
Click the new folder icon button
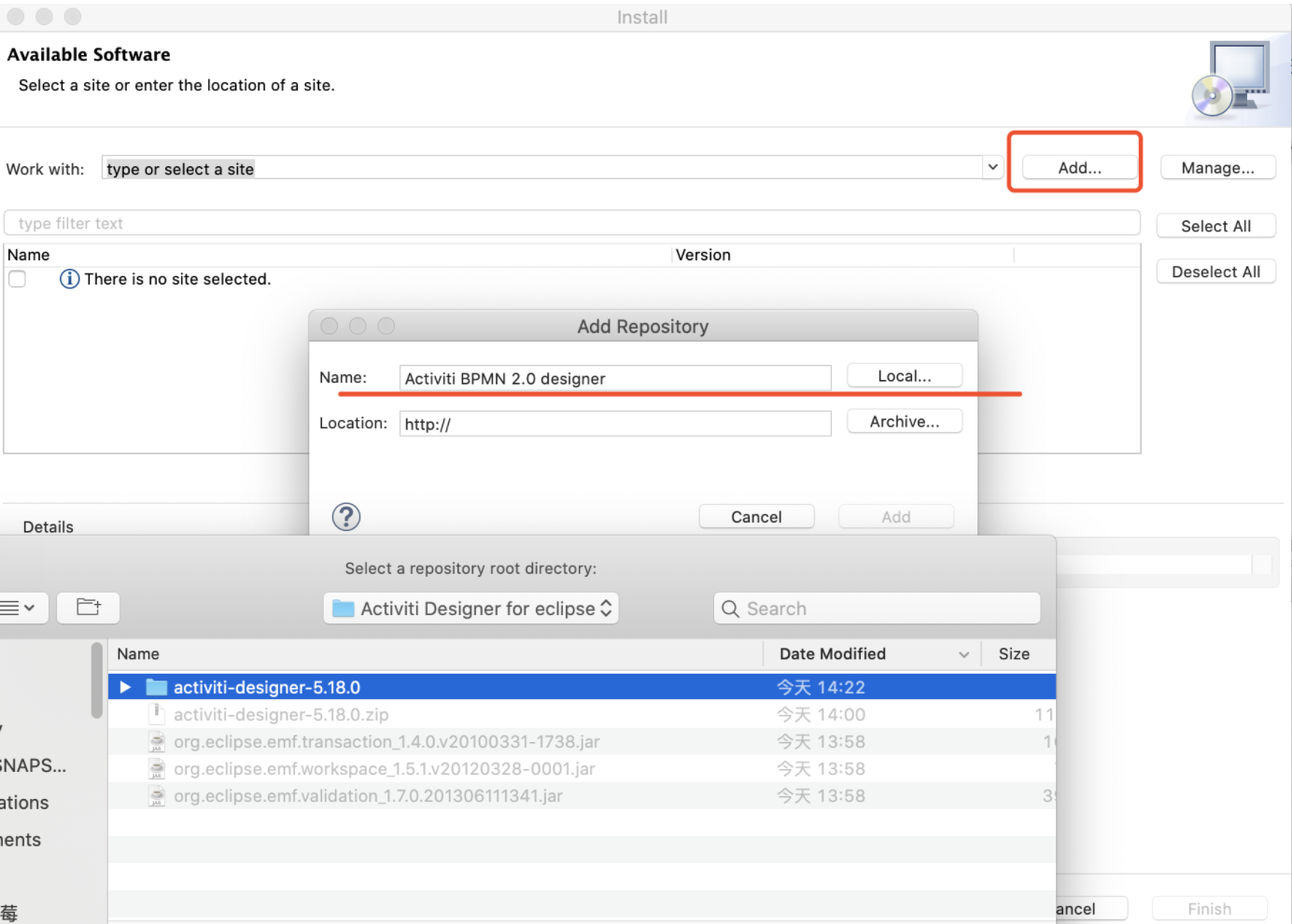coord(88,608)
